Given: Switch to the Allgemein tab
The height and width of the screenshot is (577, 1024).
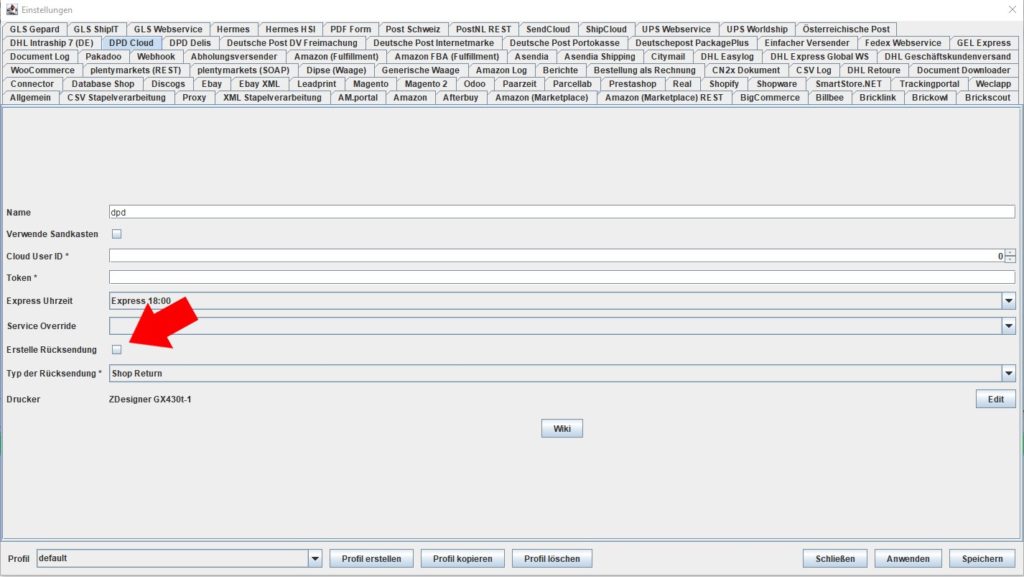Looking at the screenshot, I should pos(30,98).
